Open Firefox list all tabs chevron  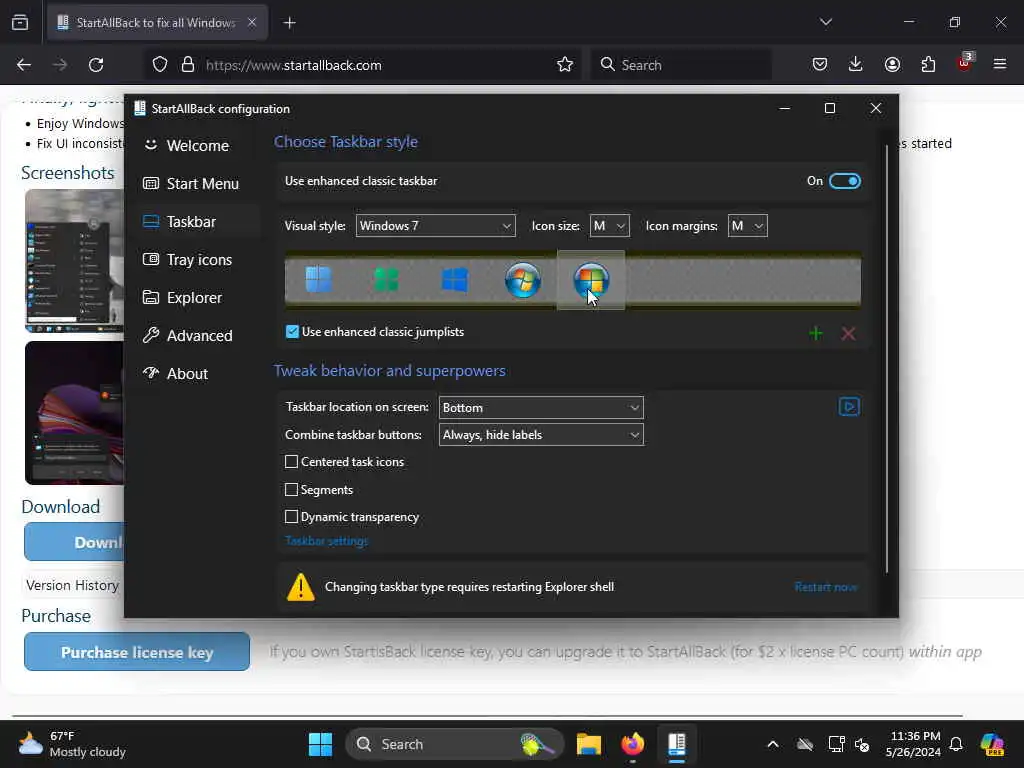coord(825,22)
